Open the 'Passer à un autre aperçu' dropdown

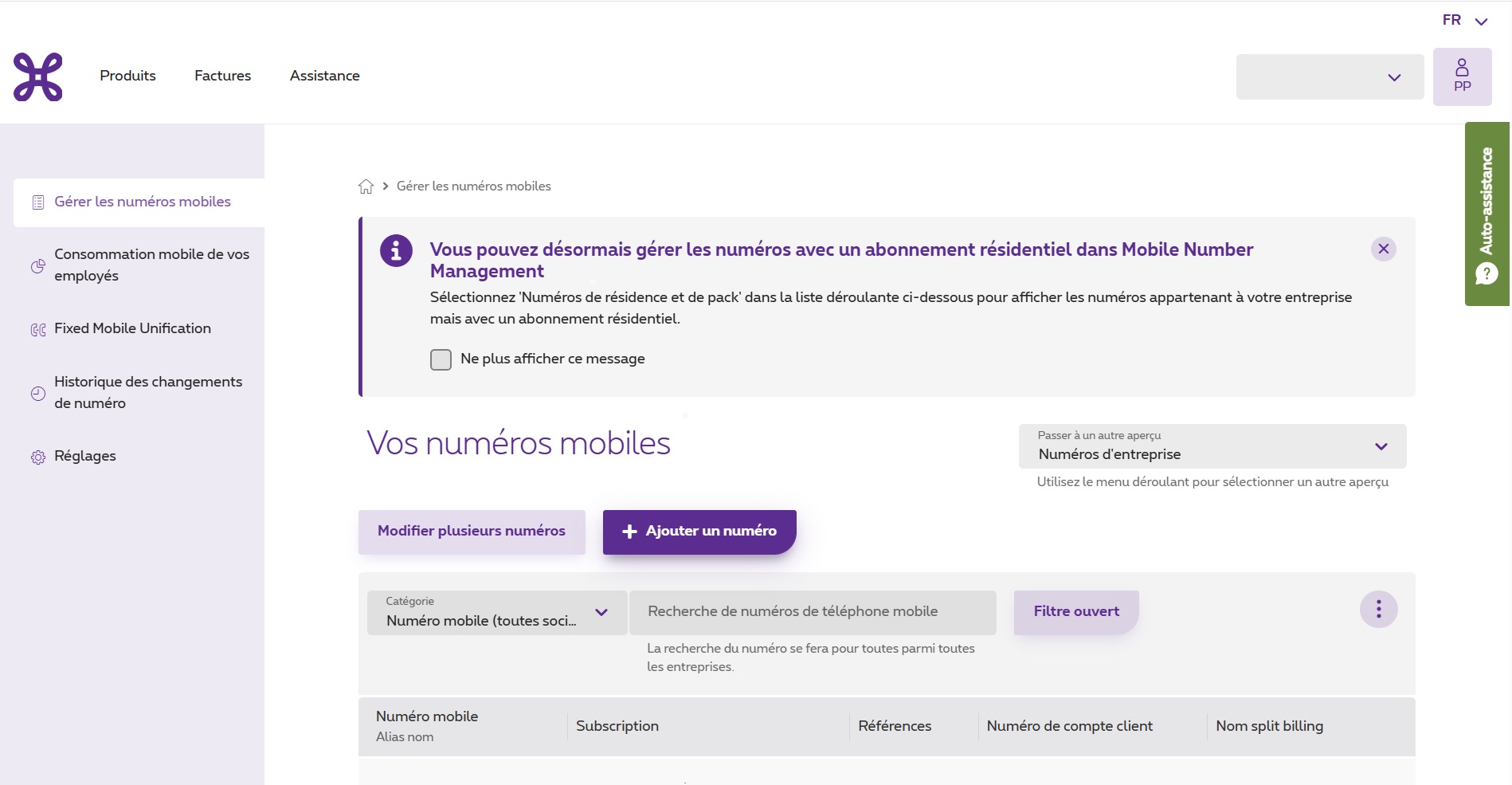tap(1212, 446)
